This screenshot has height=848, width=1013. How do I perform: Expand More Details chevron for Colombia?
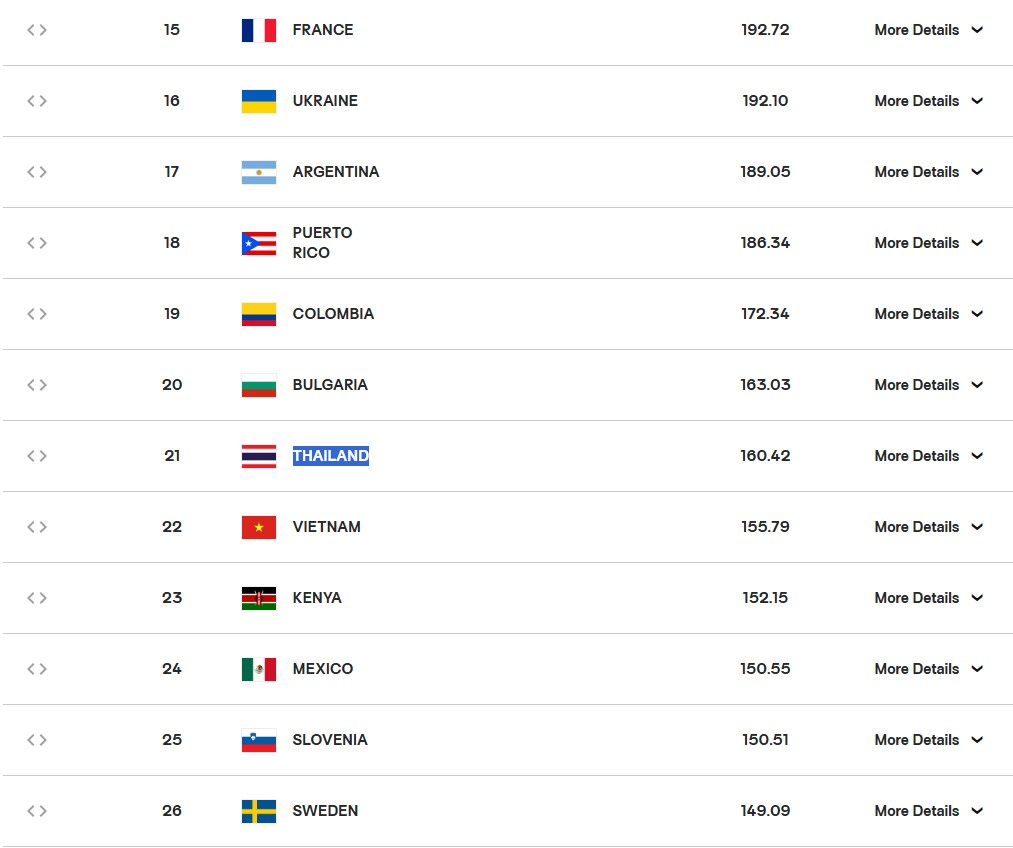coord(977,314)
